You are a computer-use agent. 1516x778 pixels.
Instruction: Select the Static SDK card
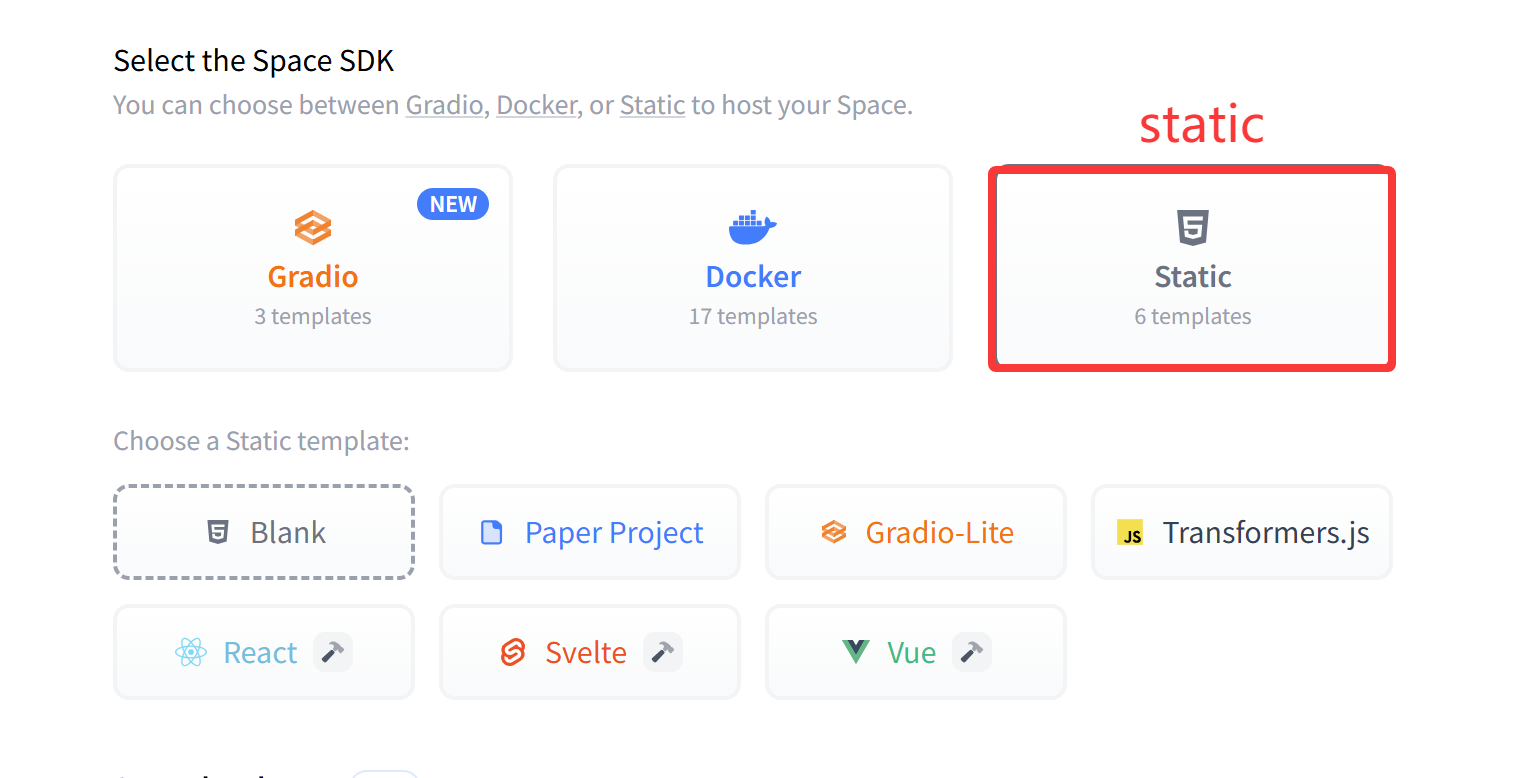(x=1192, y=268)
